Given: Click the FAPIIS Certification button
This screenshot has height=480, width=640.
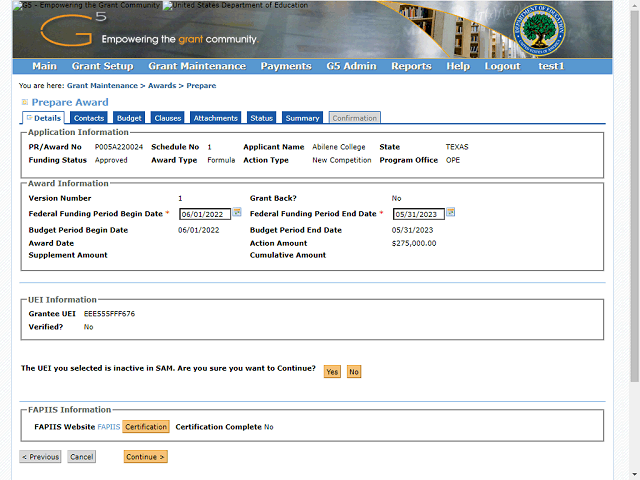Looking at the screenshot, I should (x=146, y=427).
